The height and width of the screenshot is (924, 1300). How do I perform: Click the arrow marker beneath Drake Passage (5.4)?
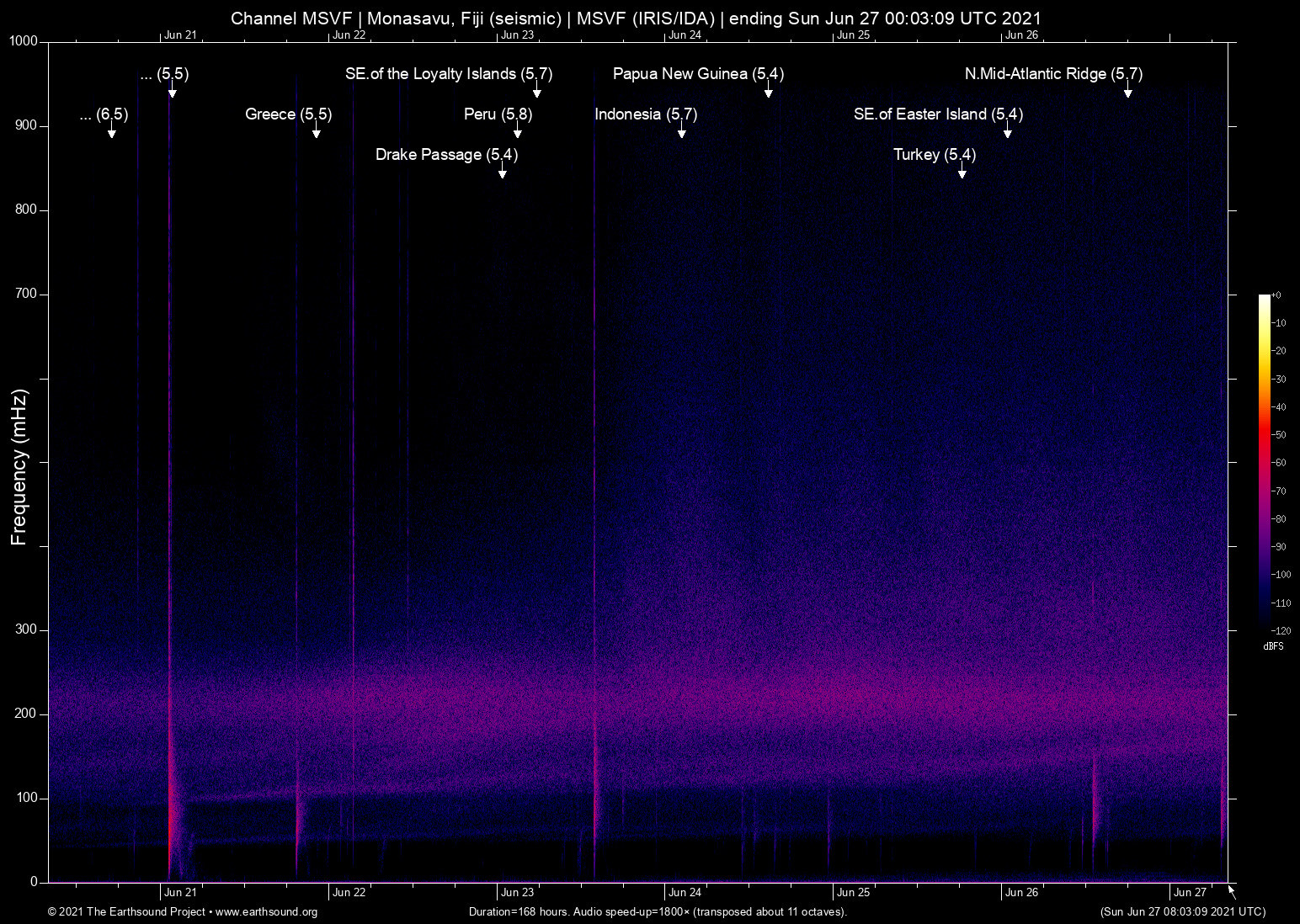click(x=502, y=170)
